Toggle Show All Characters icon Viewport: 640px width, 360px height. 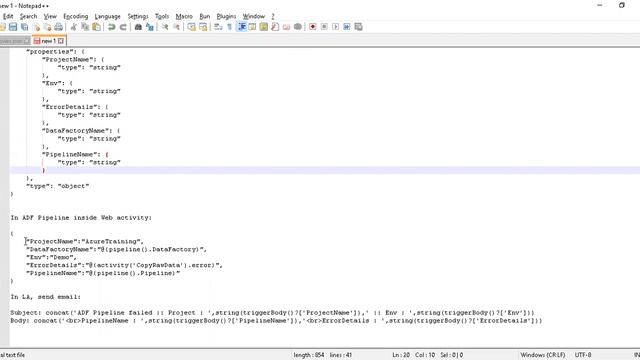coord(229,27)
